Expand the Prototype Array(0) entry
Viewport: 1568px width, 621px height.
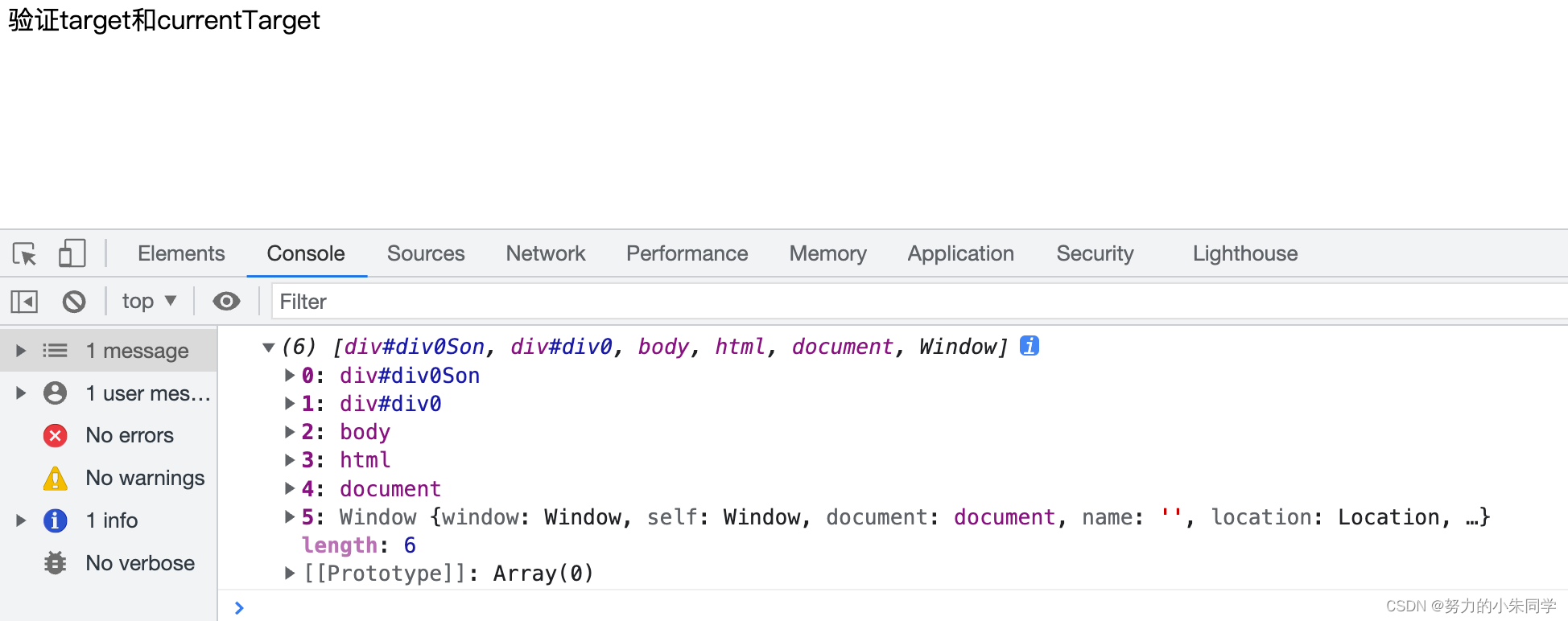point(290,574)
